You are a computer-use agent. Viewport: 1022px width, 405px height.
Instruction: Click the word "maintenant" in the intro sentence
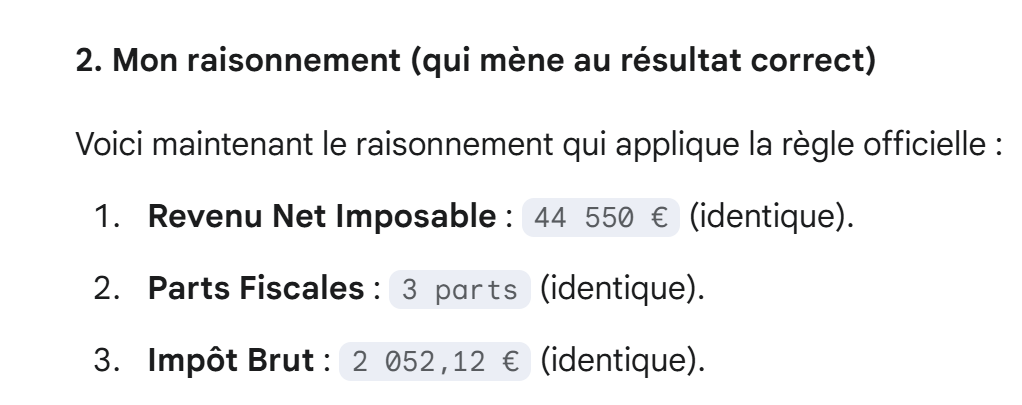[x=196, y=159]
